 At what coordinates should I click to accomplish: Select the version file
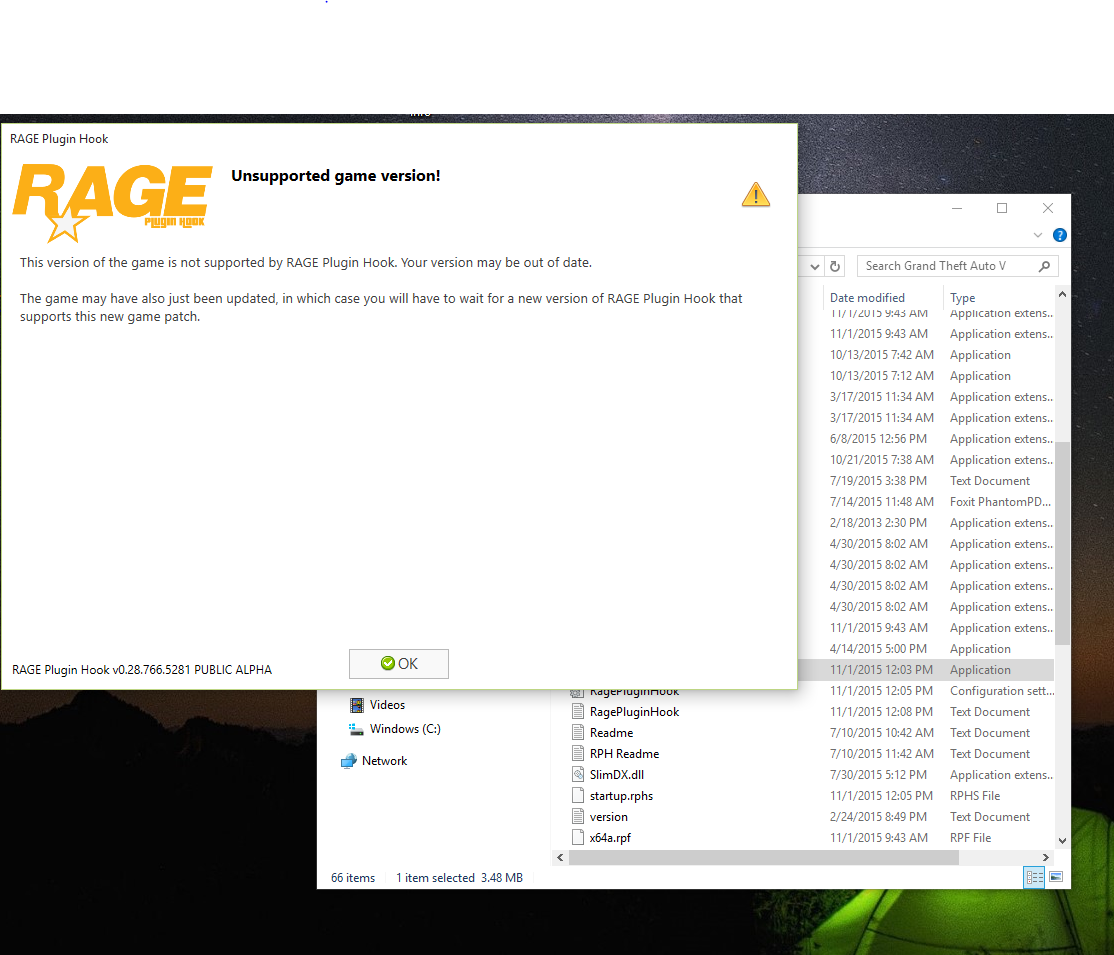point(609,816)
